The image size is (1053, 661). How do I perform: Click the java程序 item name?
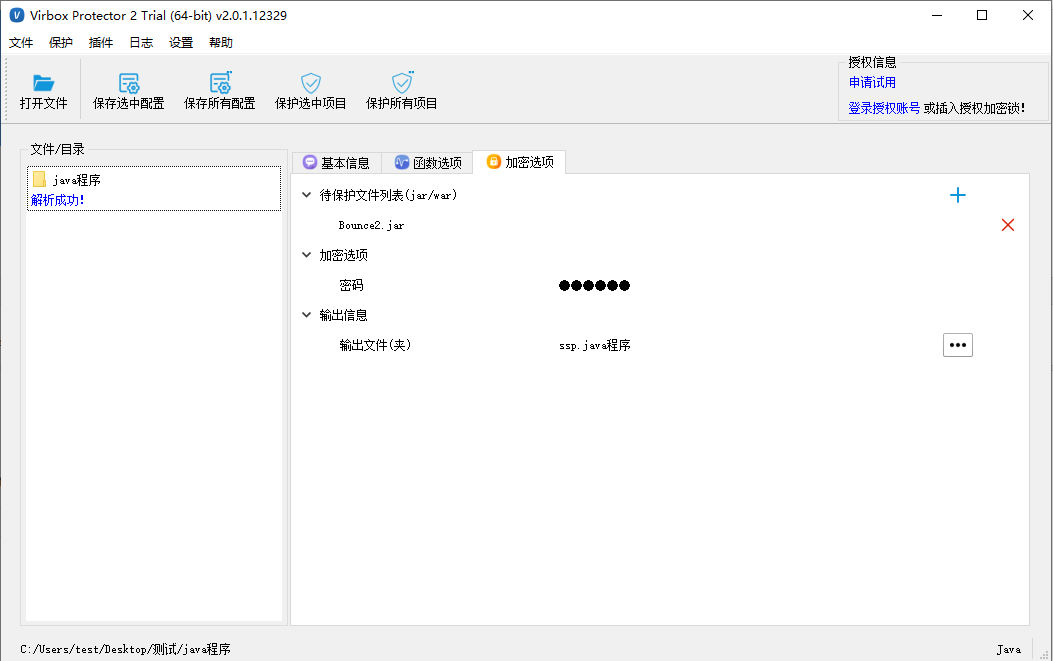[77, 180]
